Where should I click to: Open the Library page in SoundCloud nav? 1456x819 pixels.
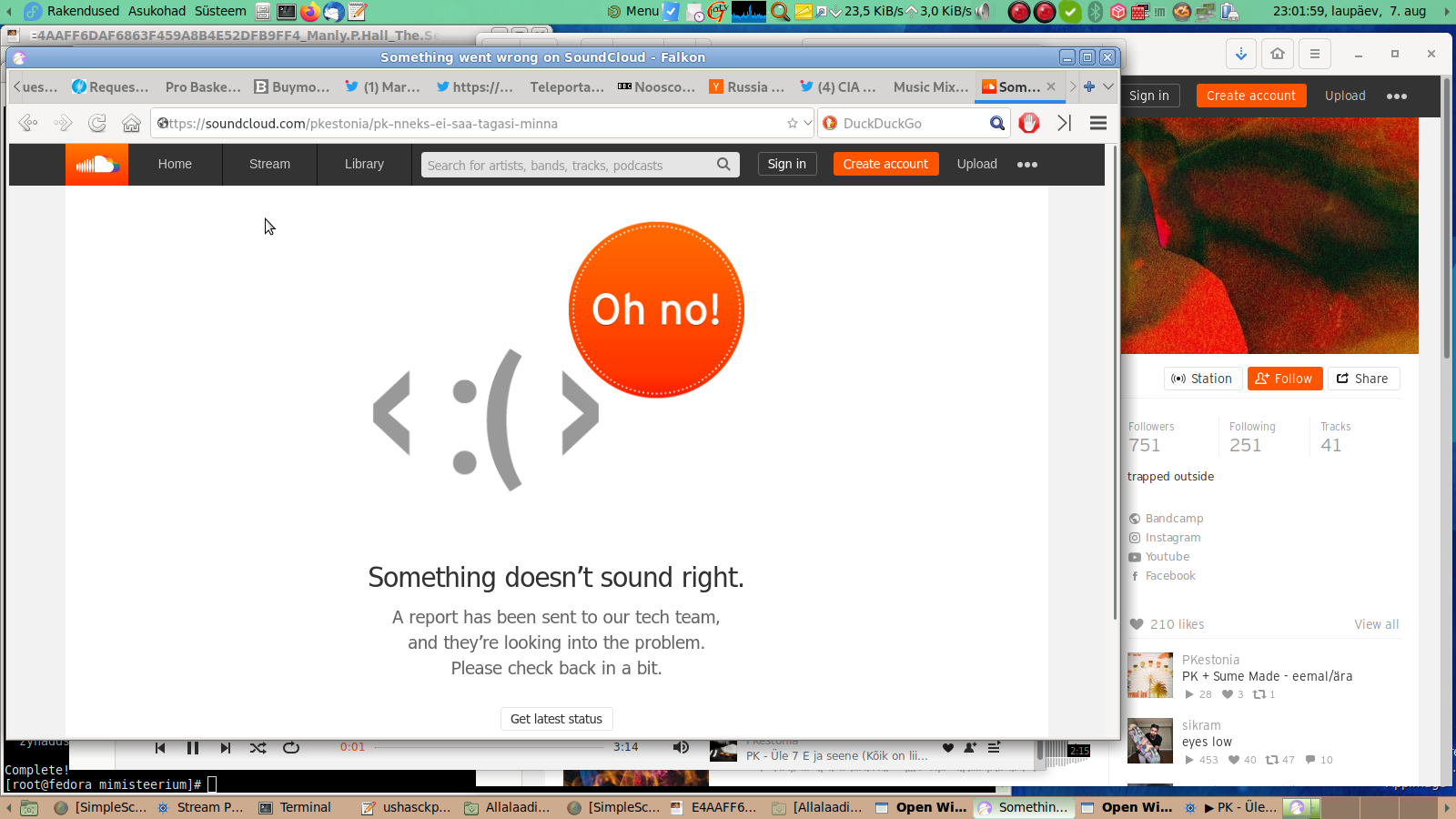click(x=364, y=165)
